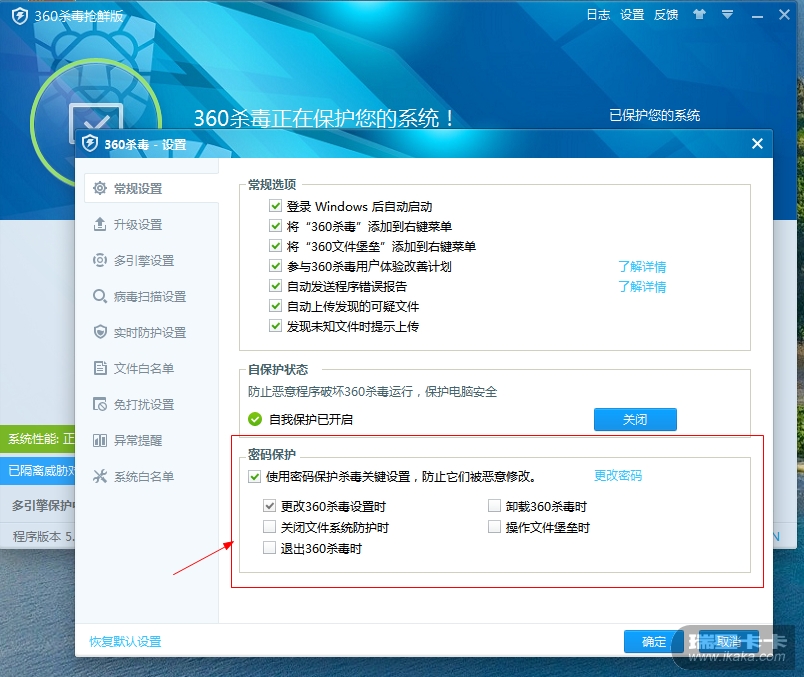Click 程序版本 text in main window
The height and width of the screenshot is (677, 804).
(x=44, y=536)
